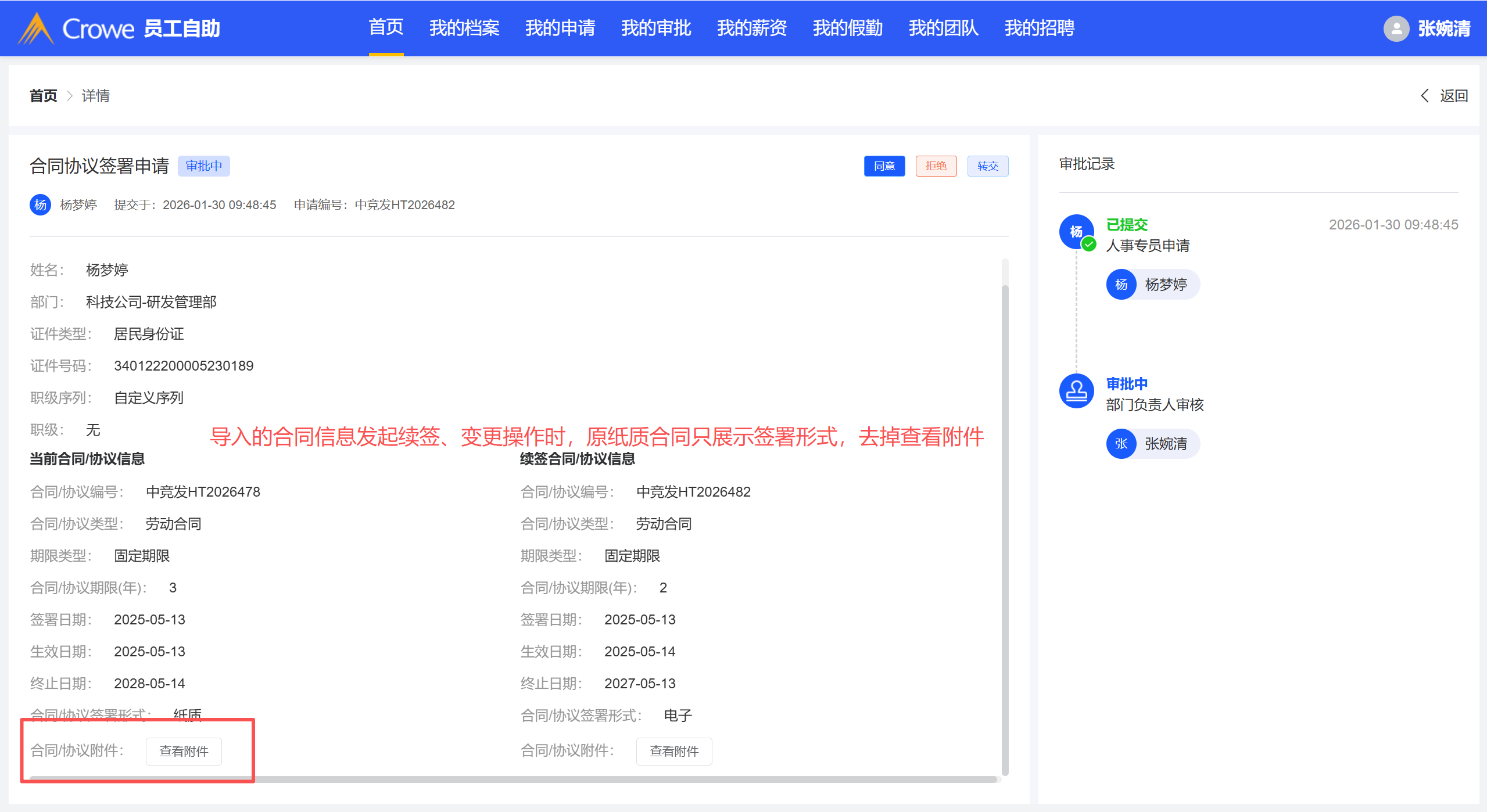Screen dimensions: 1487x812
Task: Click the breadcrumb chevron separator
Action: (70, 96)
